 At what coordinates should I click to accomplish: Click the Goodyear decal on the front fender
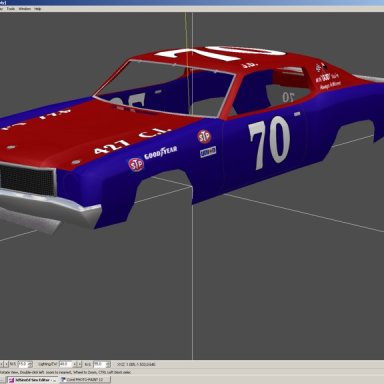[160, 153]
